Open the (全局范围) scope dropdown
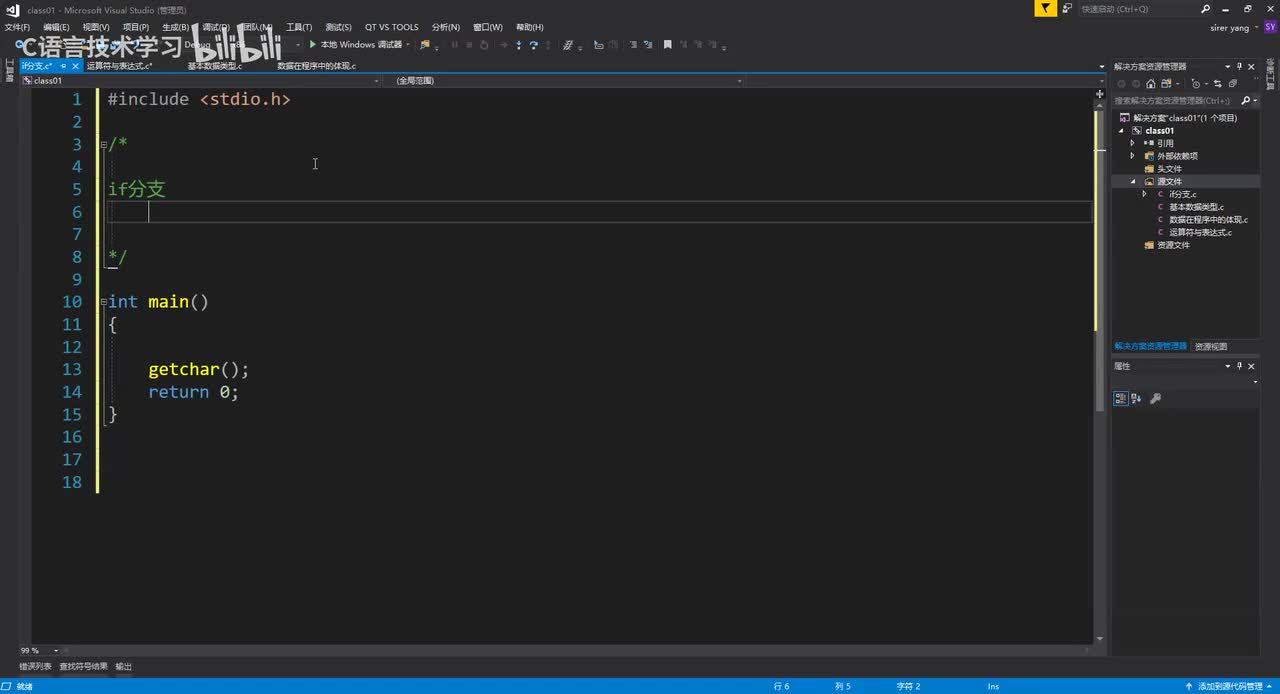Viewport: 1280px width, 694px height. [738, 80]
